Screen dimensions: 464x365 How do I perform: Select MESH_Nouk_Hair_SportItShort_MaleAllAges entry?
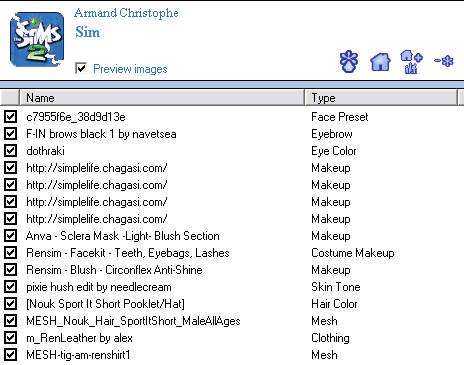(x=133, y=321)
